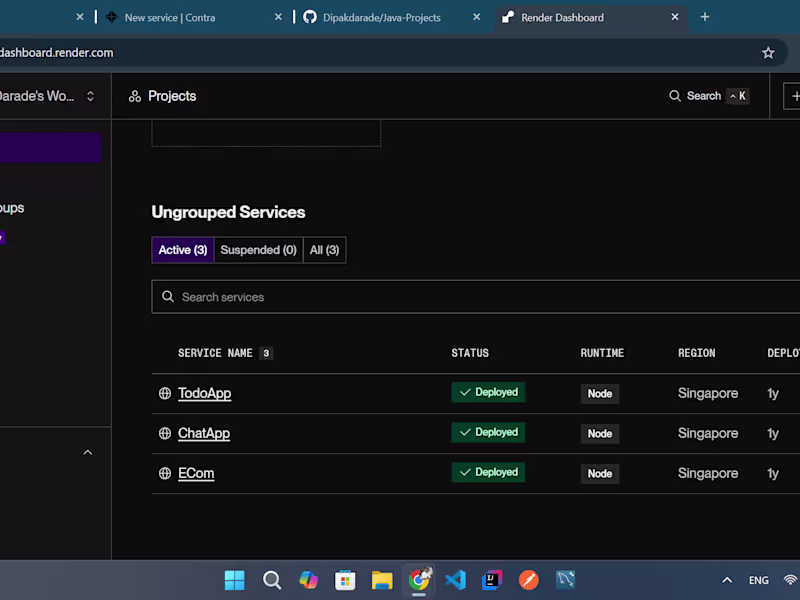Open the ECom service link
The image size is (800, 600).
coord(196,473)
